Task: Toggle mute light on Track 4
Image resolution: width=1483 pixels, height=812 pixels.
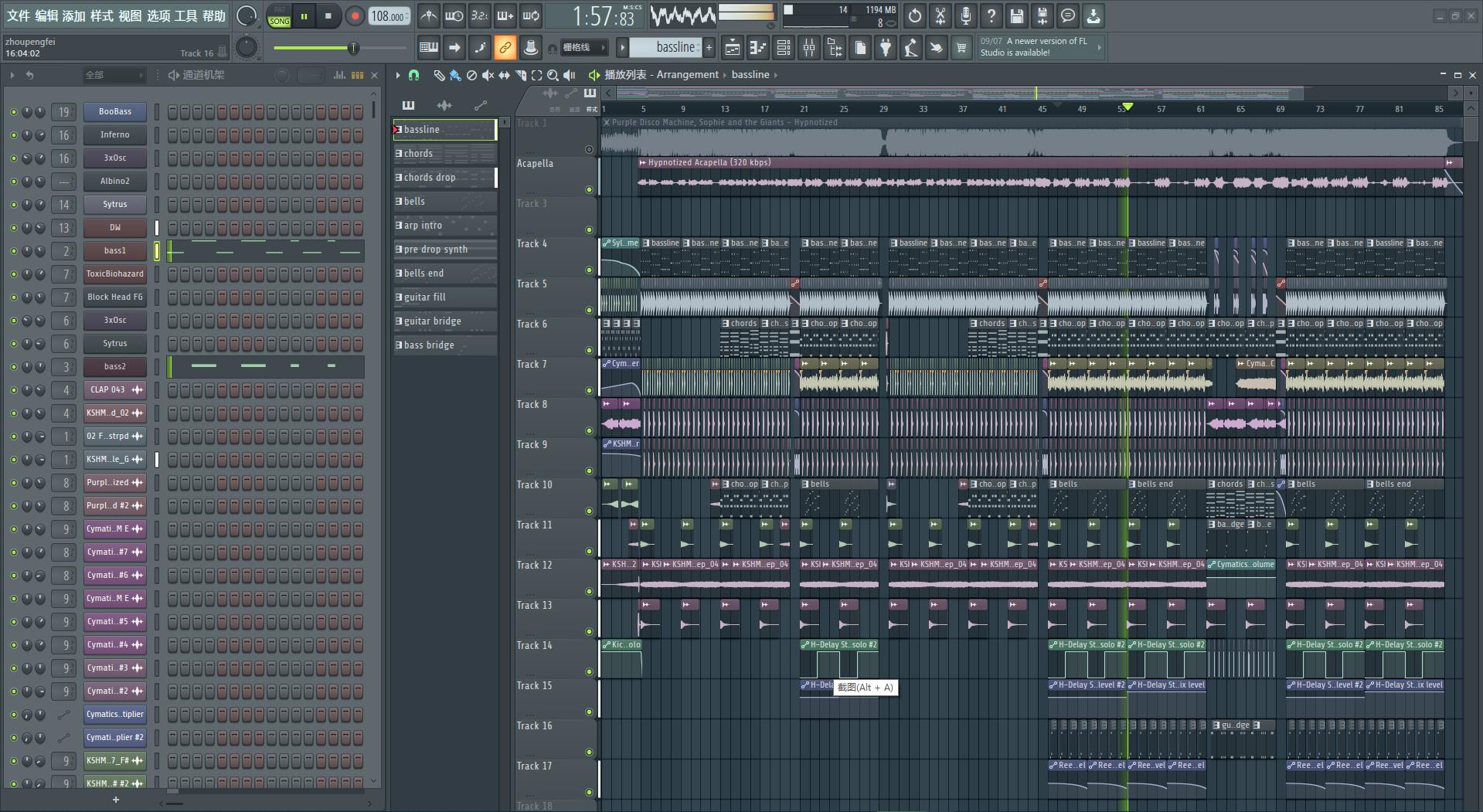Action: coord(589,270)
